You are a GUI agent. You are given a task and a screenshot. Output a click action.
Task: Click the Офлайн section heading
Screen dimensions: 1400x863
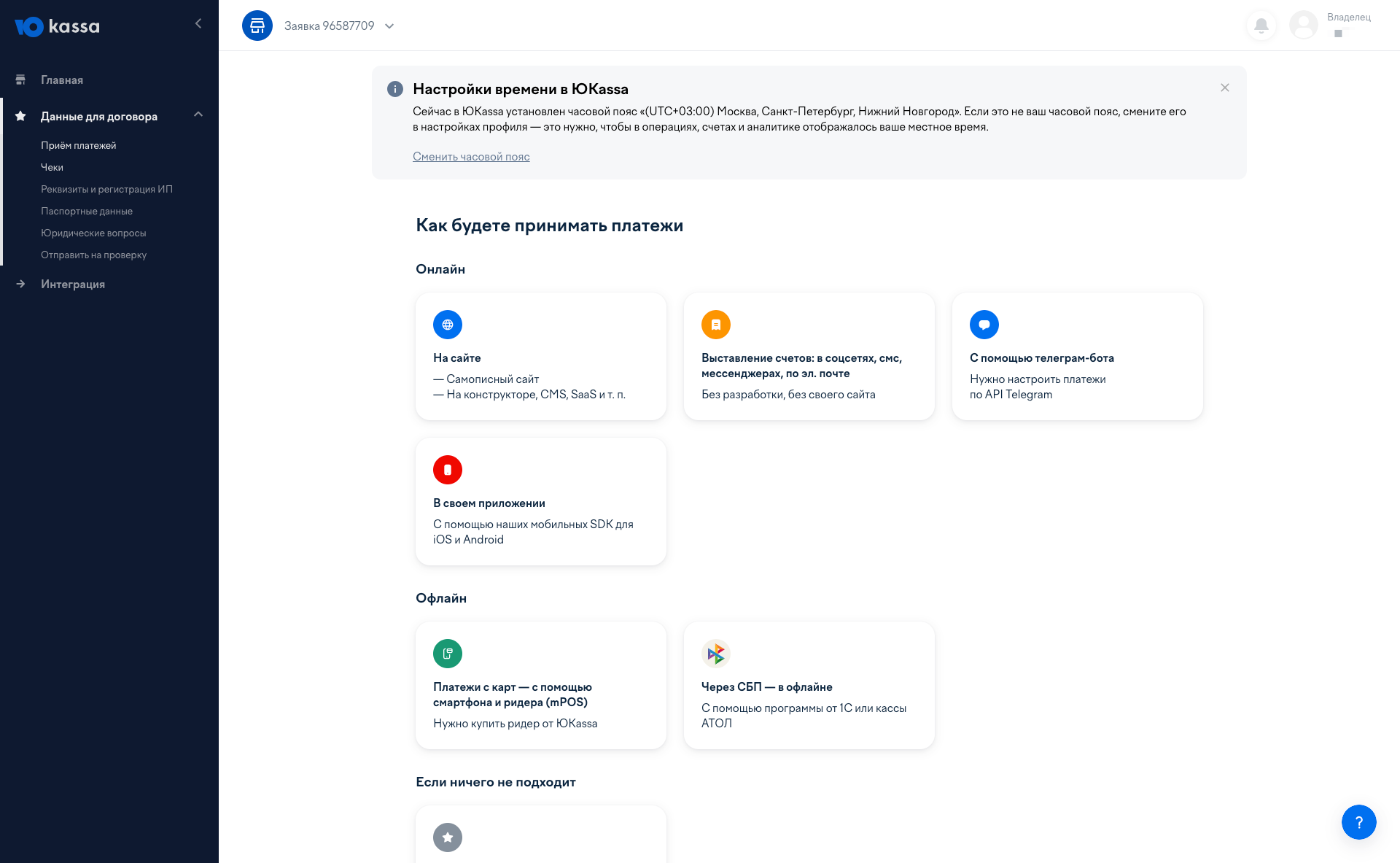tap(441, 598)
